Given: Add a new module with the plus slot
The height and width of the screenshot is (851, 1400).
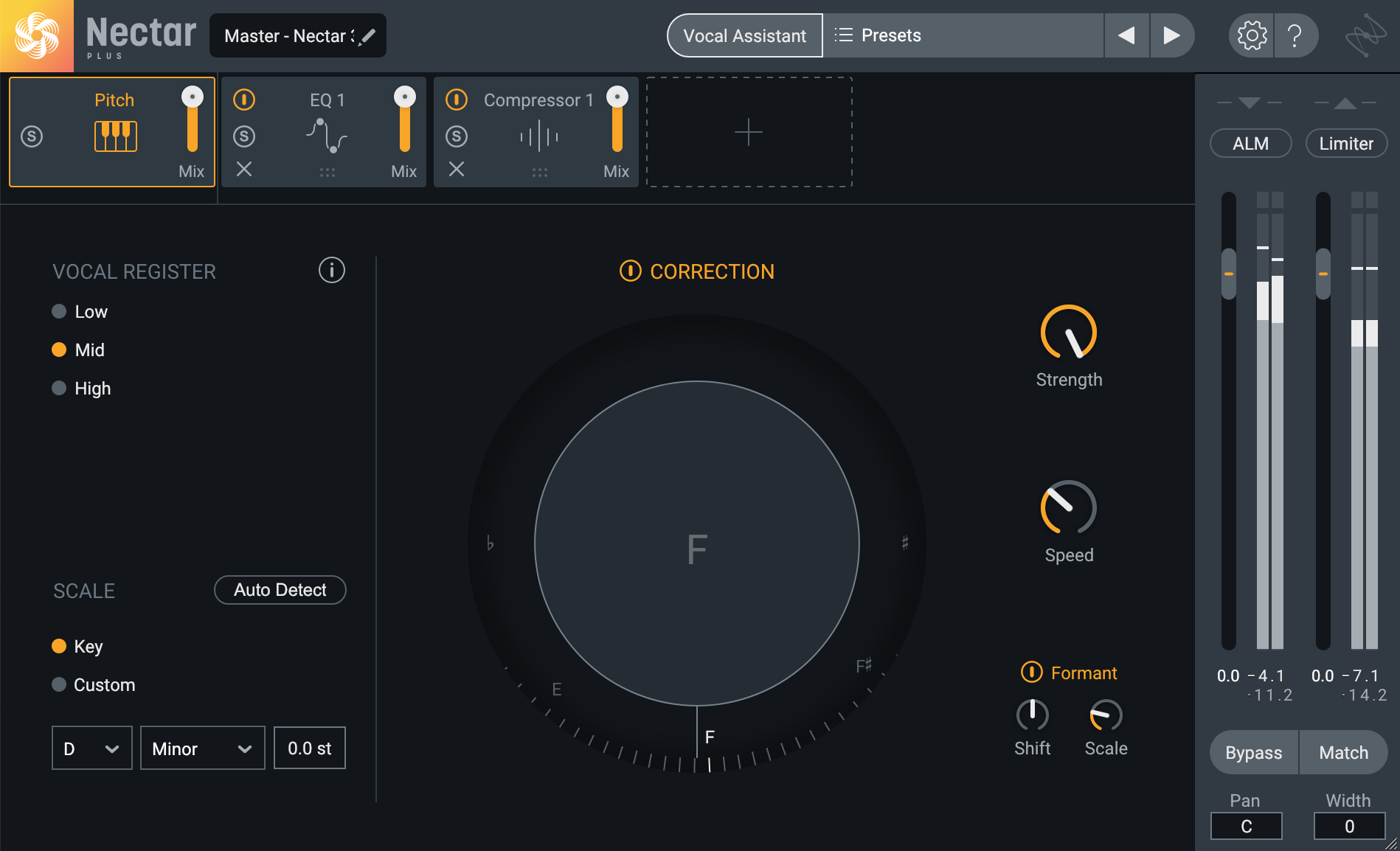Looking at the screenshot, I should 749,132.
